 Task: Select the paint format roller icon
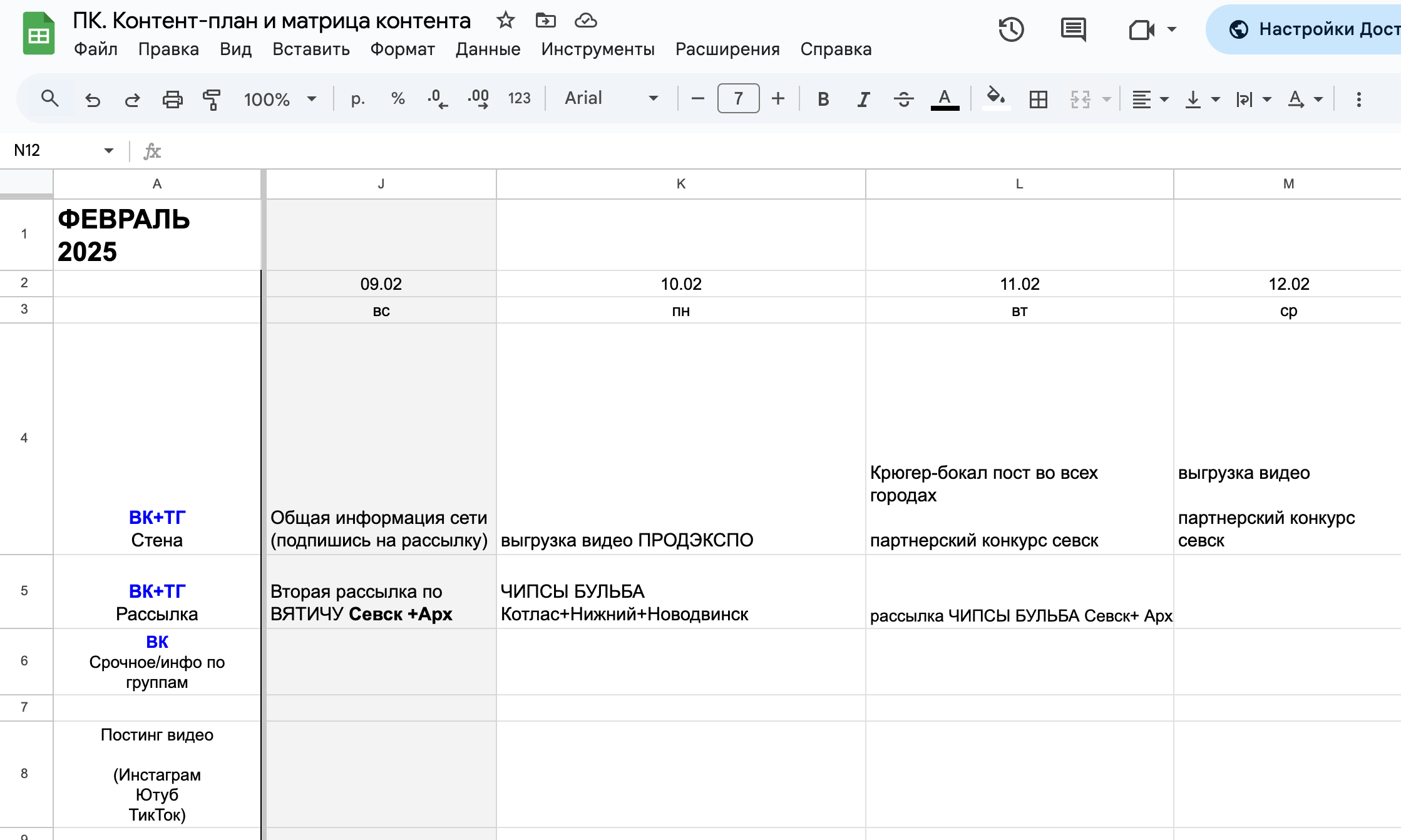(x=212, y=99)
